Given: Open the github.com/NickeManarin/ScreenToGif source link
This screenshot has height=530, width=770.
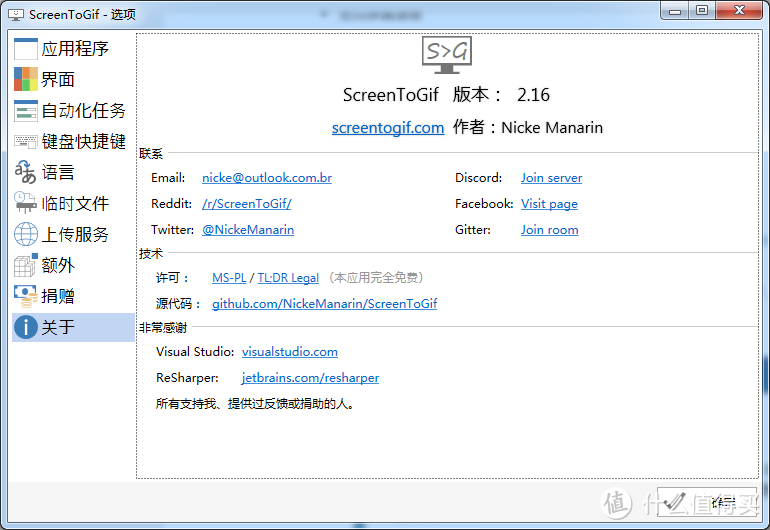Looking at the screenshot, I should [x=325, y=304].
